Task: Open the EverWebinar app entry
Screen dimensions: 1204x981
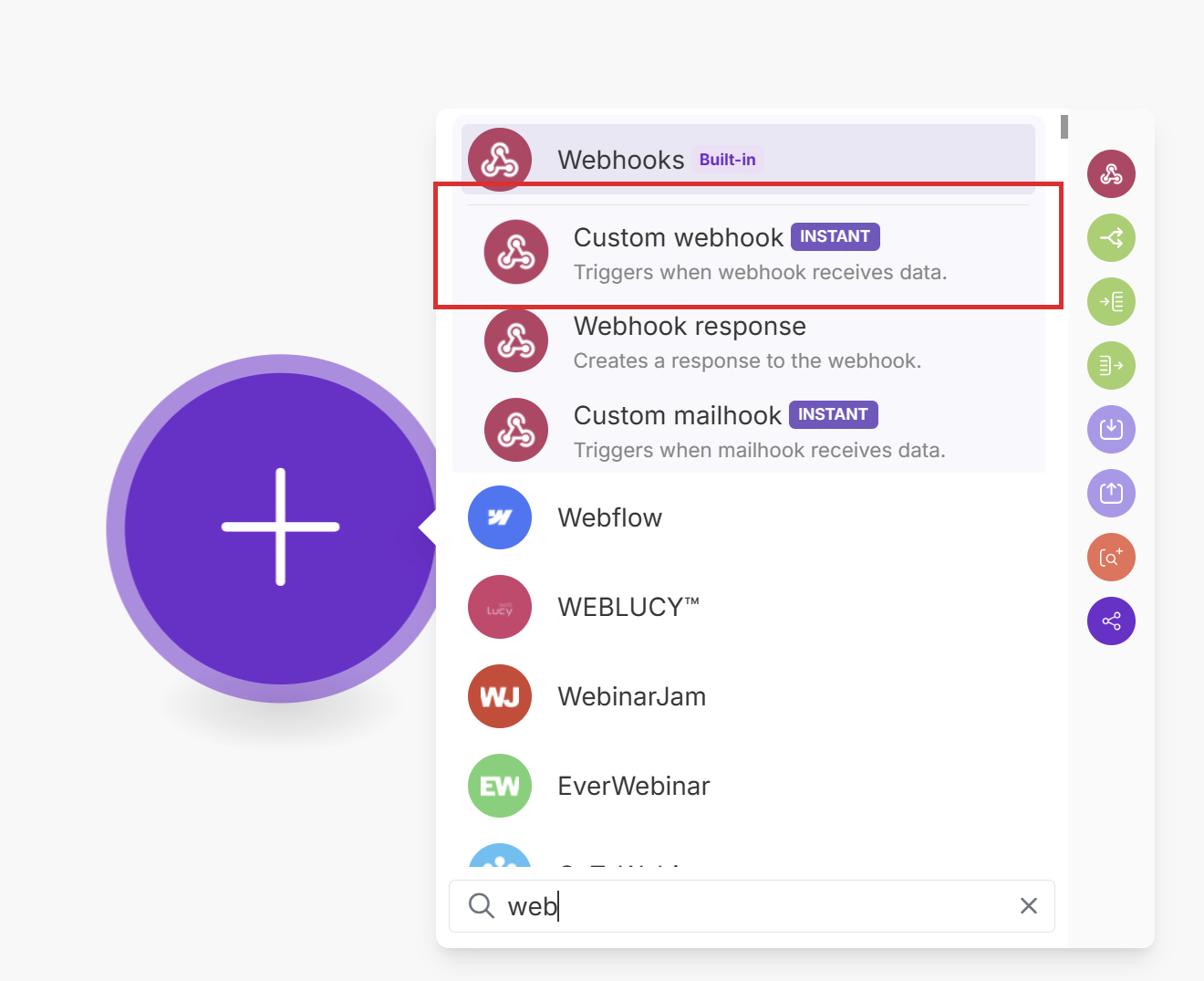Action: 748,786
